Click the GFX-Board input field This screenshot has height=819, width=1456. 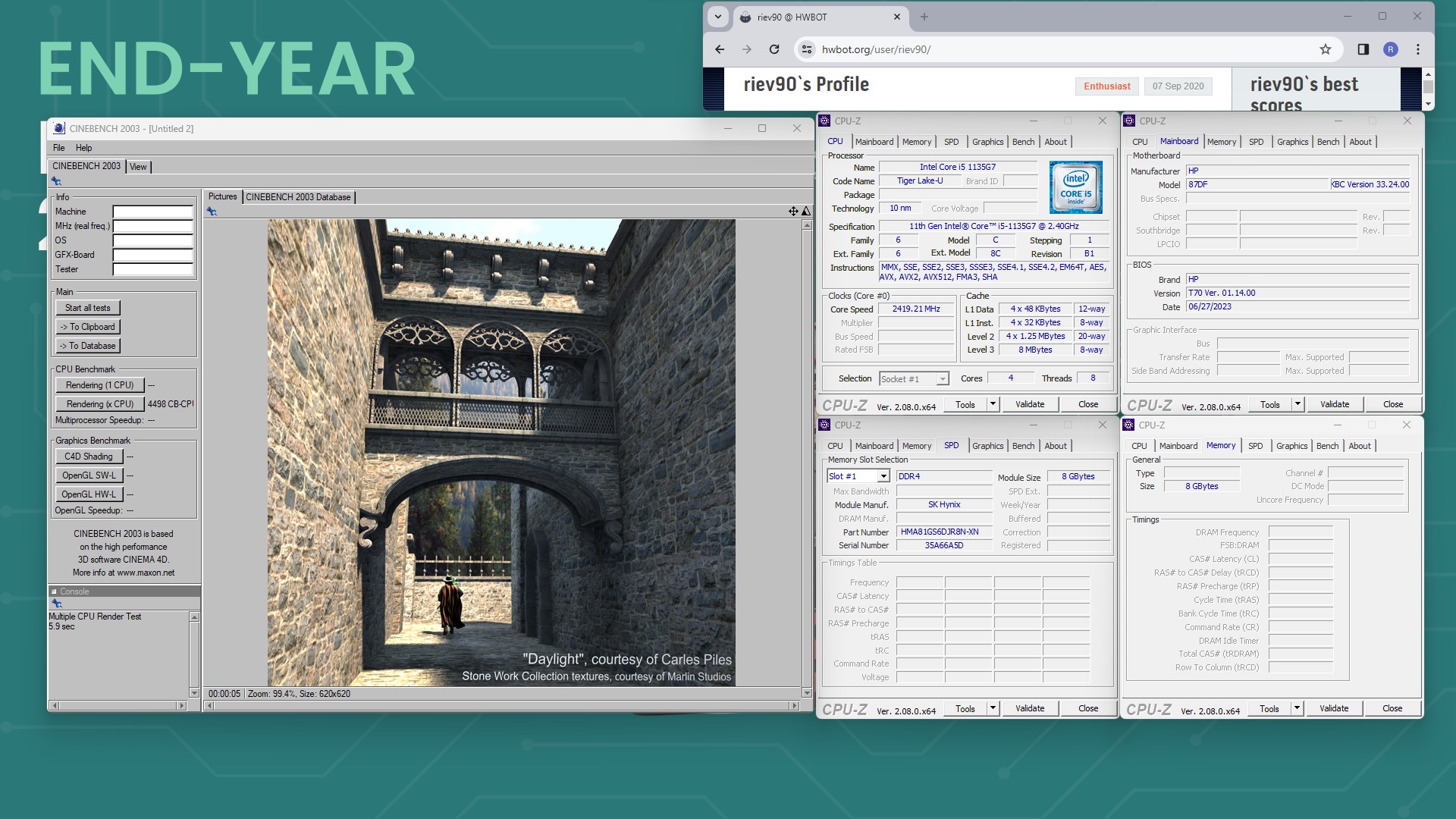pos(152,255)
